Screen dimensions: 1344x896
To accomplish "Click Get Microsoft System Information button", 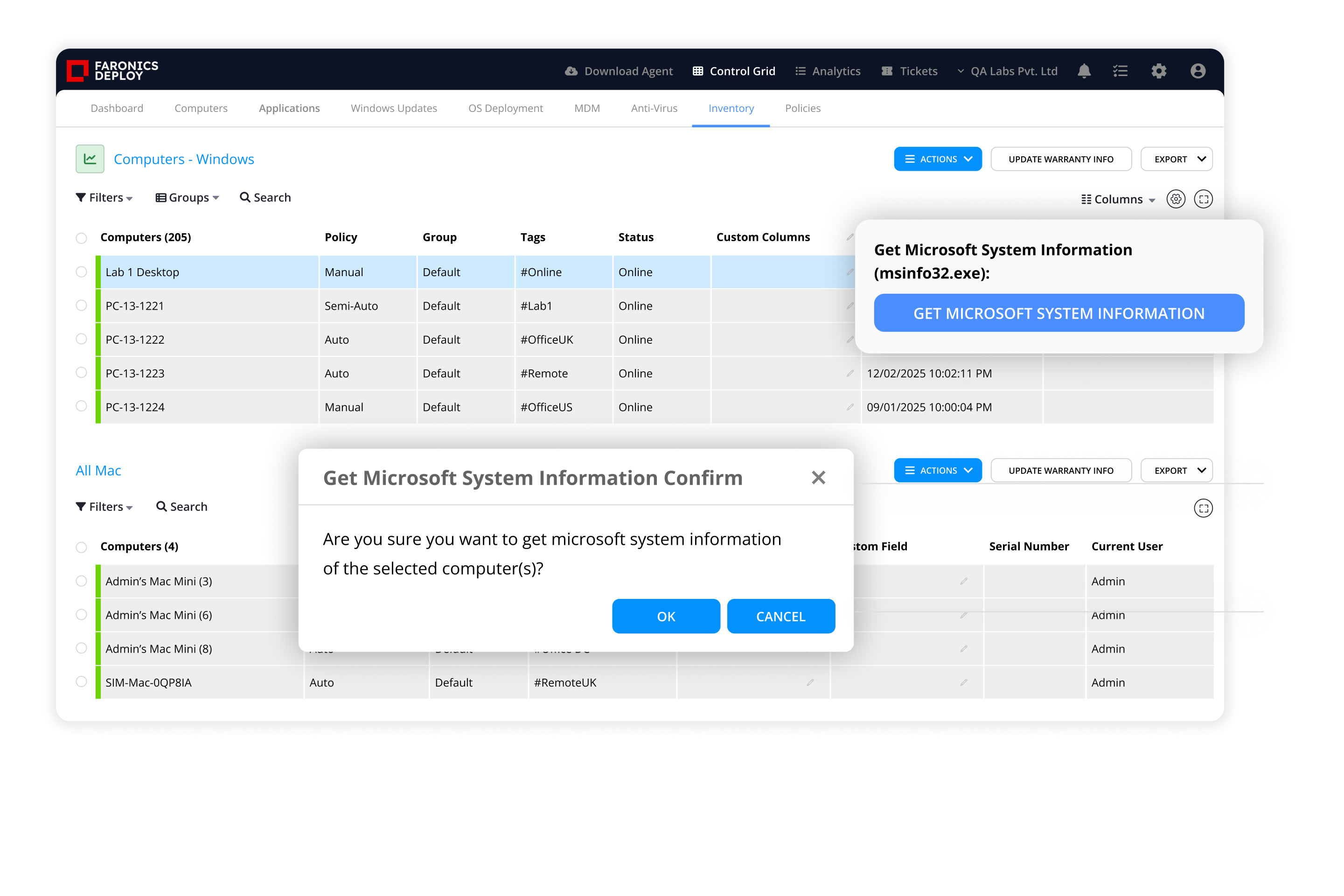I will point(1058,313).
